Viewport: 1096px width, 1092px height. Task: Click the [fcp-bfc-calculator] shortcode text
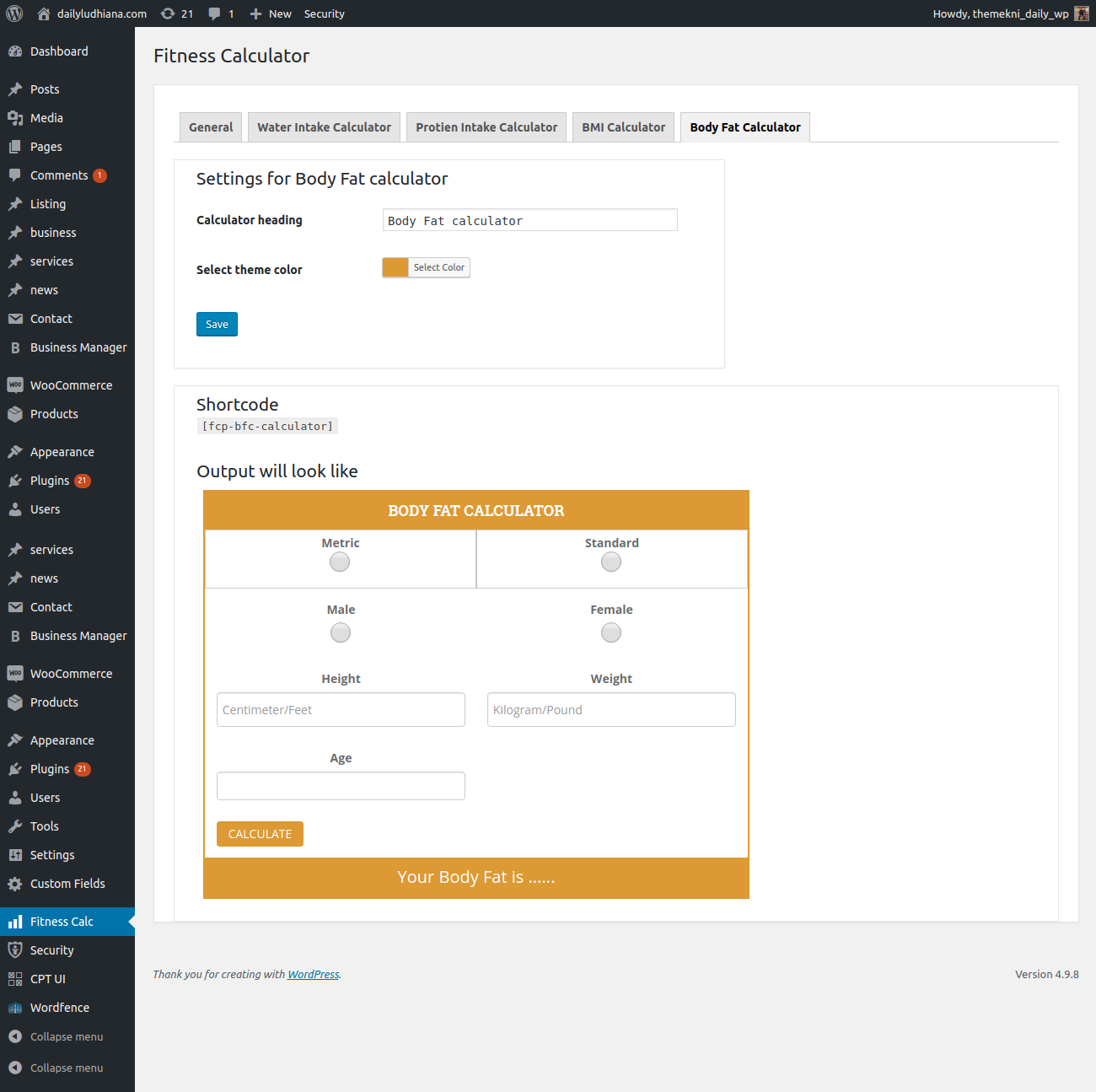(x=267, y=427)
